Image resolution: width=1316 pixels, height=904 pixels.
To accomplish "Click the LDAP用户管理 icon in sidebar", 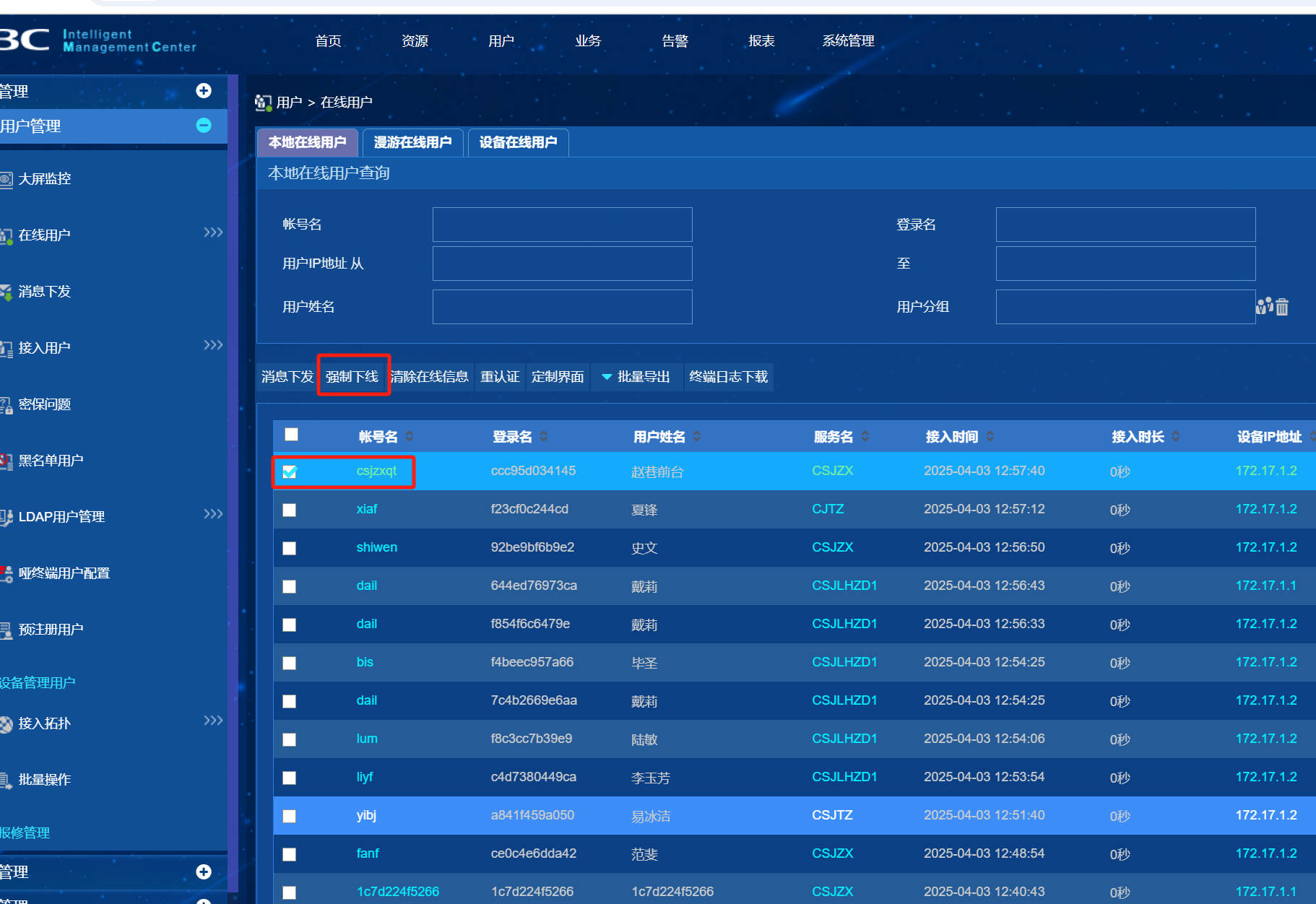I will click(x=6, y=517).
